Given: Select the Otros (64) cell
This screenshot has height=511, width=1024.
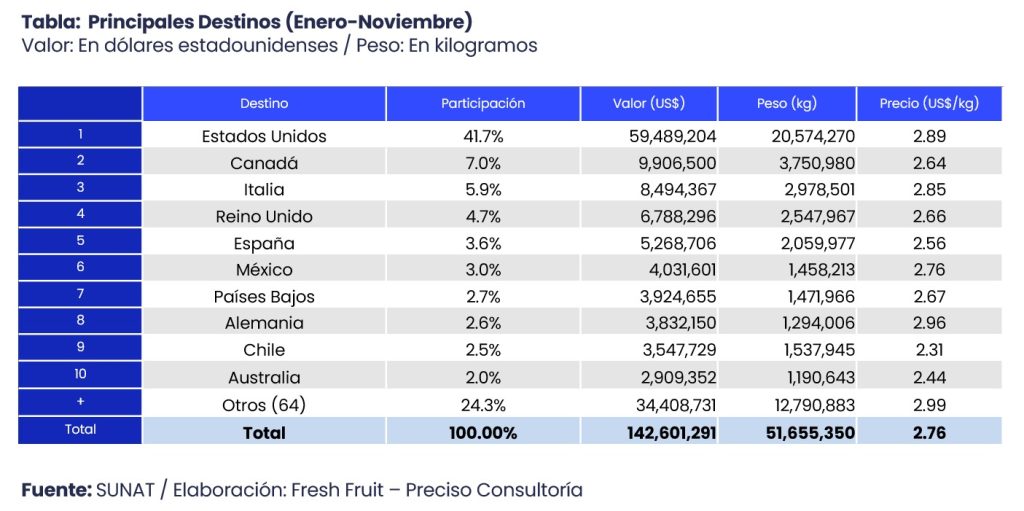Looking at the screenshot, I should click(264, 405).
